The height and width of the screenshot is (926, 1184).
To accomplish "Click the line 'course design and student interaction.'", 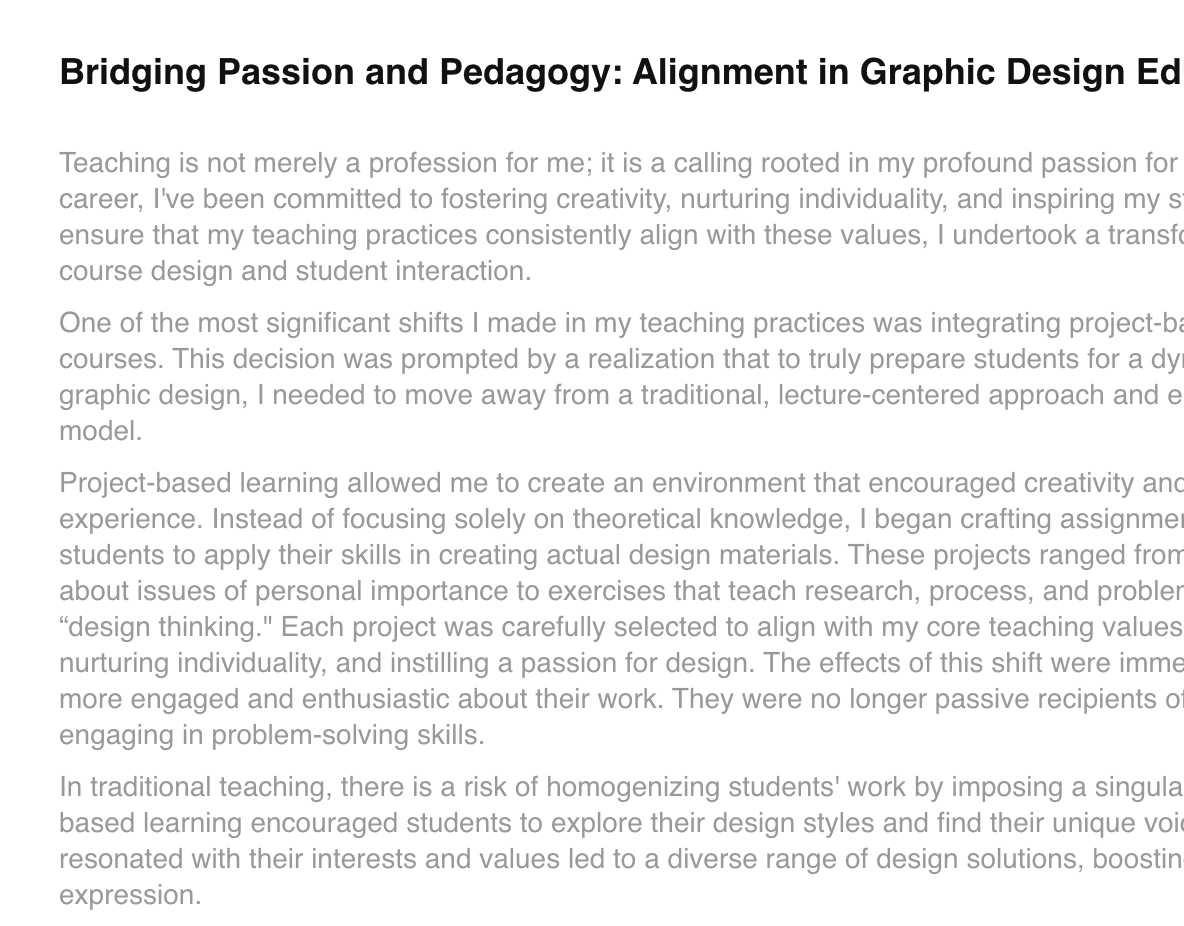I will click(295, 270).
